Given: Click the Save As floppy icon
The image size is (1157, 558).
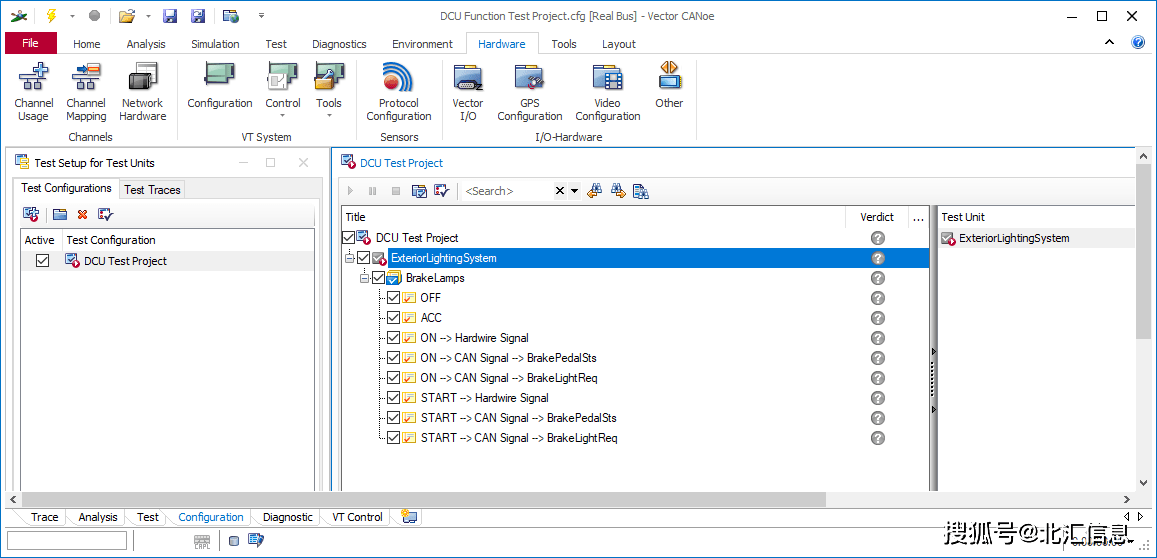Looking at the screenshot, I should 198,16.
